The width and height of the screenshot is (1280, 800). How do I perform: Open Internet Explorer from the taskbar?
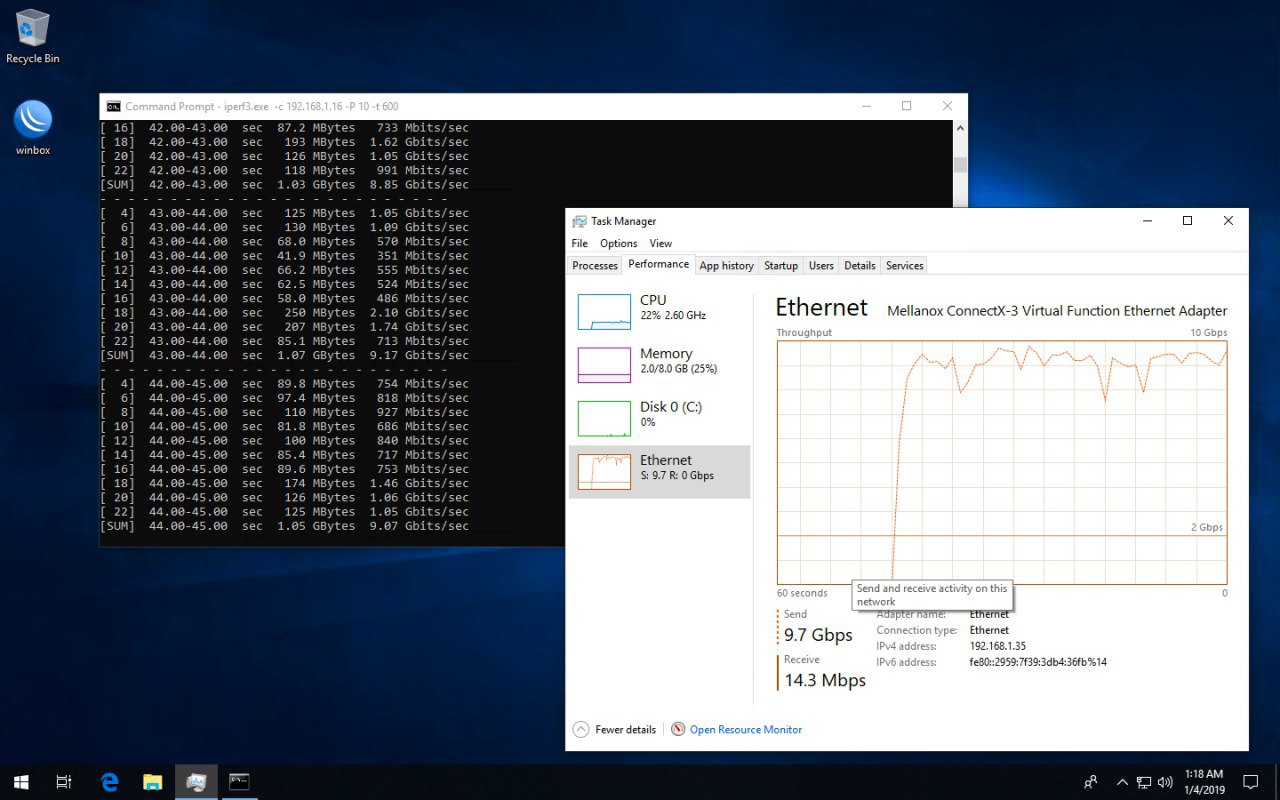click(109, 782)
